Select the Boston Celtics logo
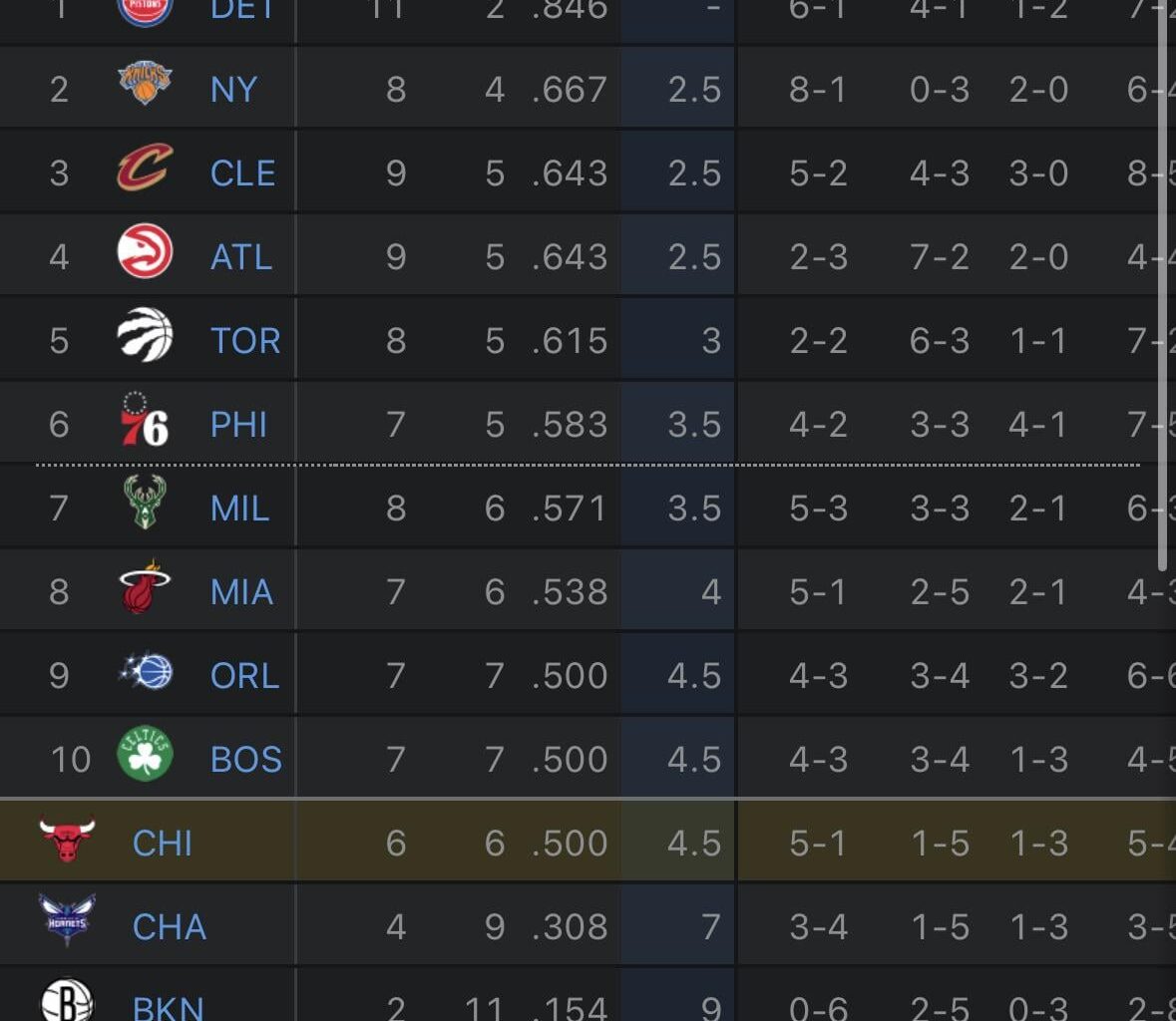 [x=145, y=758]
